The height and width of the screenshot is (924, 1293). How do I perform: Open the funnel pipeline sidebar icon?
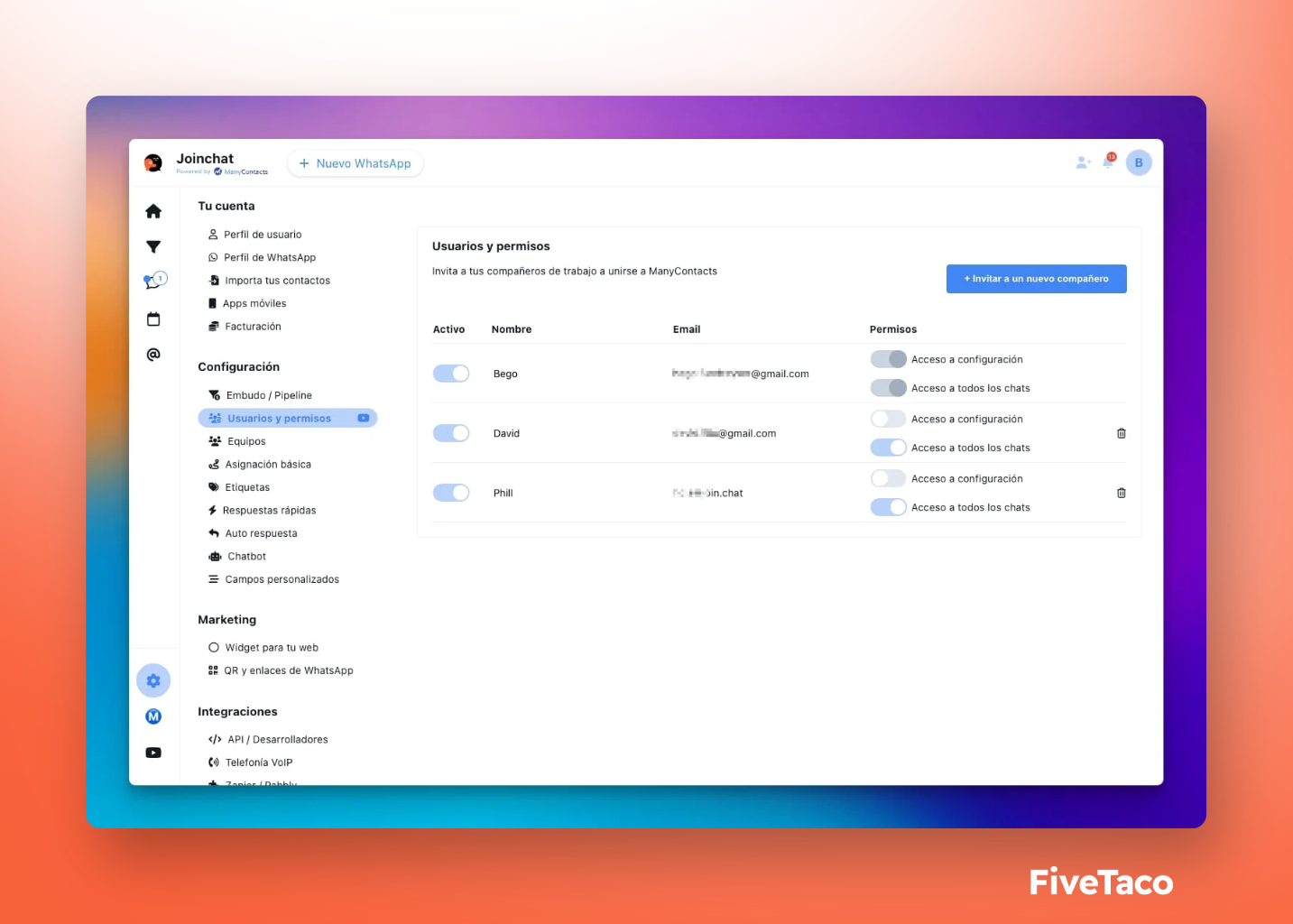153,246
